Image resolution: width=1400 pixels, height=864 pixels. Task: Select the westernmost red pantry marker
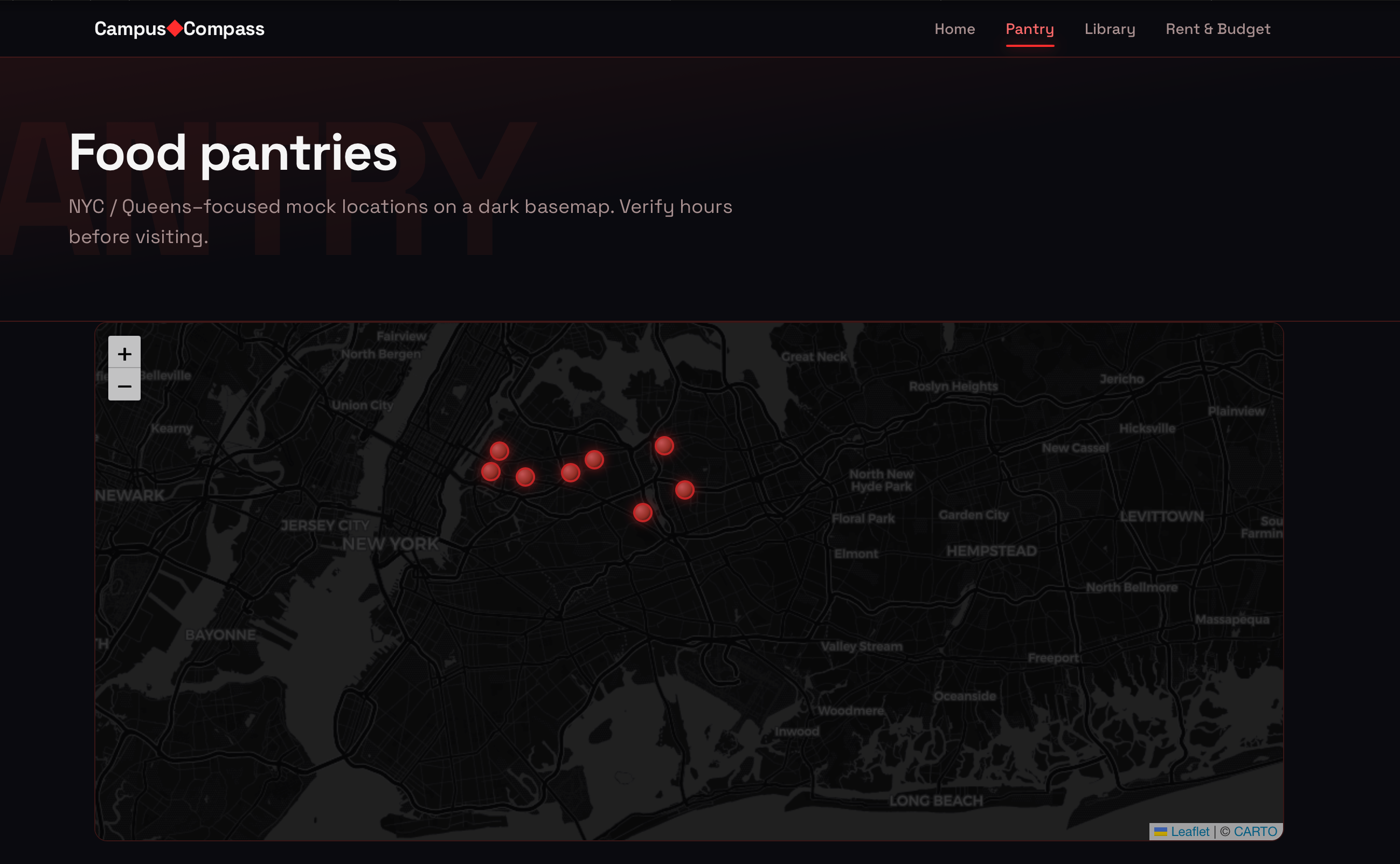coord(491,472)
